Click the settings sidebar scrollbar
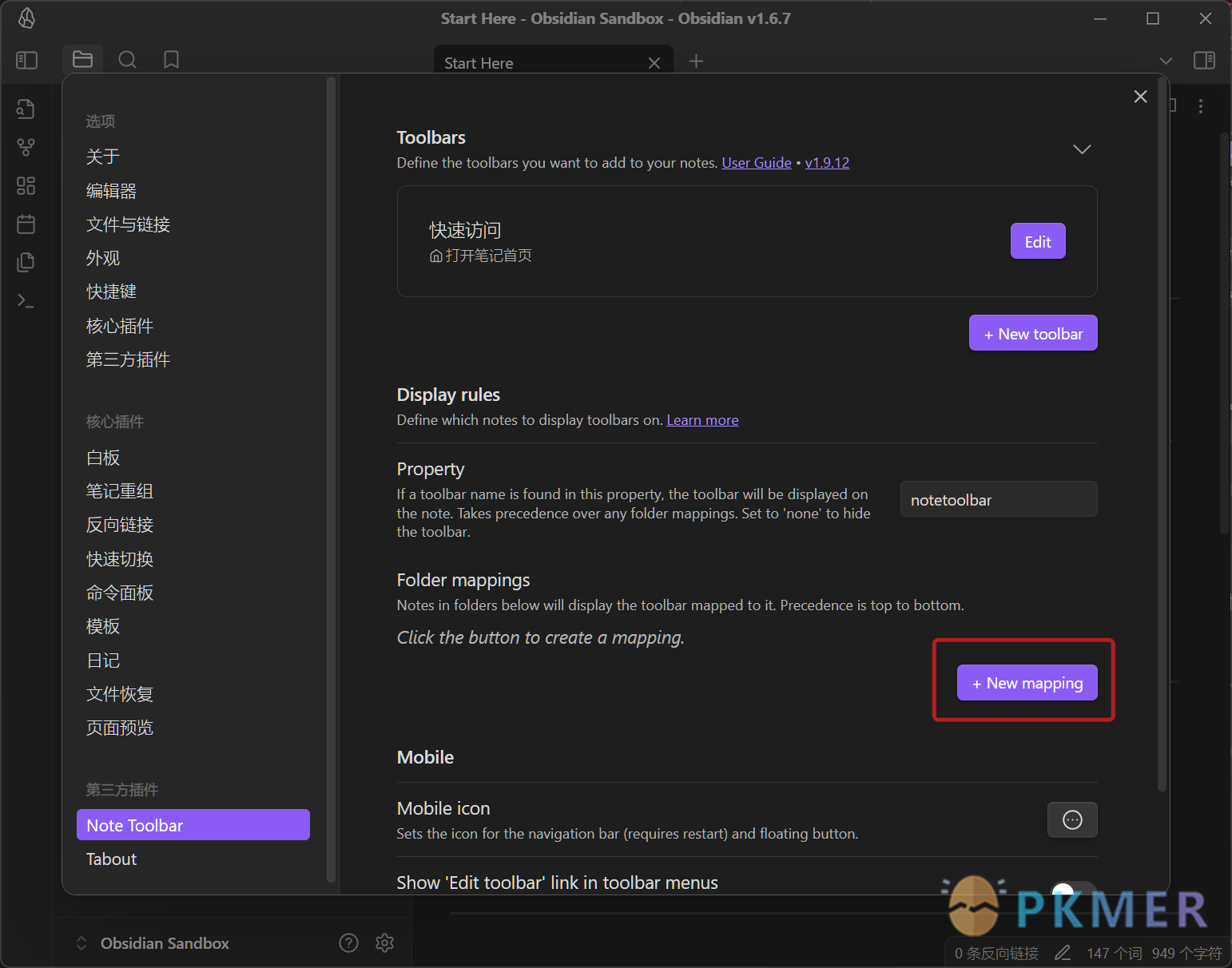Image resolution: width=1232 pixels, height=968 pixels. click(331, 479)
